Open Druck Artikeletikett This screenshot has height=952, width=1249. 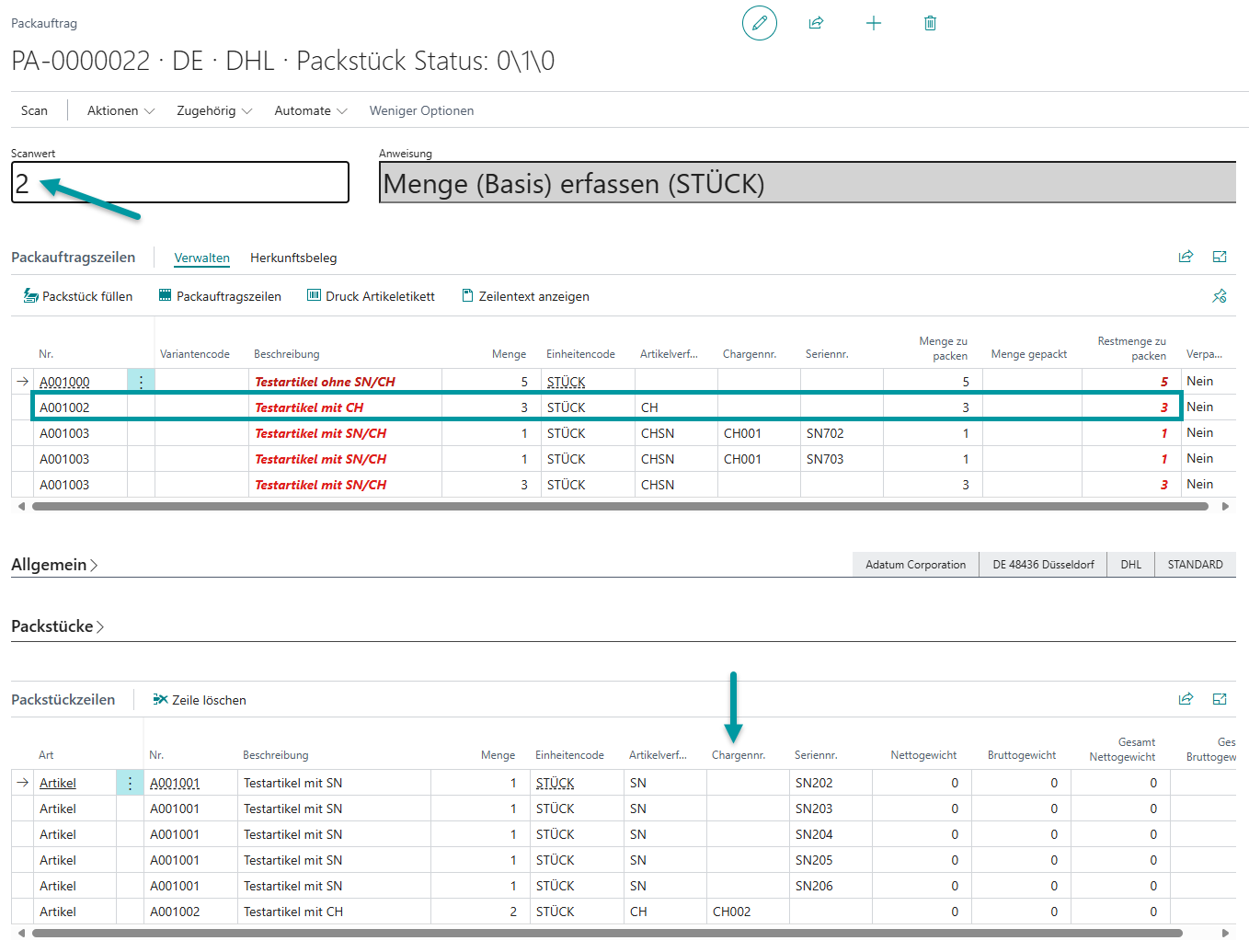click(x=371, y=296)
